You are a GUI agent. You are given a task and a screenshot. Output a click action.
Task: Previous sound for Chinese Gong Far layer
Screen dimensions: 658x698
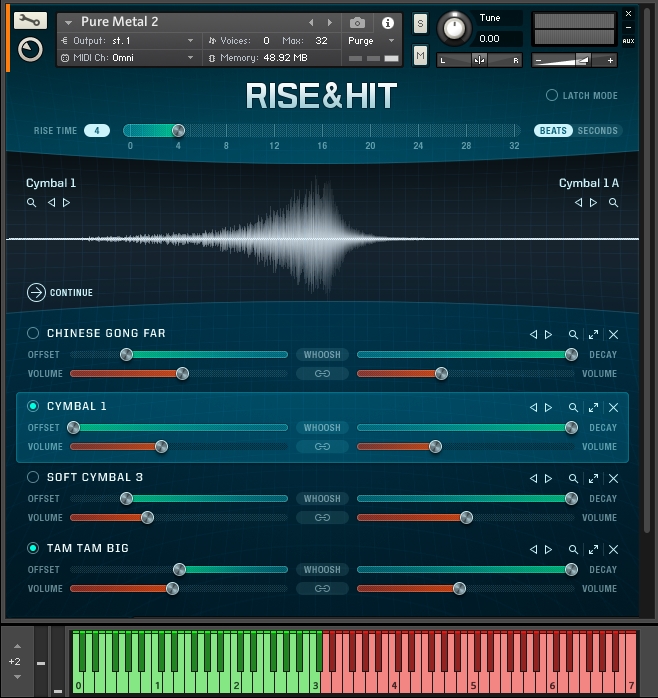[x=533, y=334]
